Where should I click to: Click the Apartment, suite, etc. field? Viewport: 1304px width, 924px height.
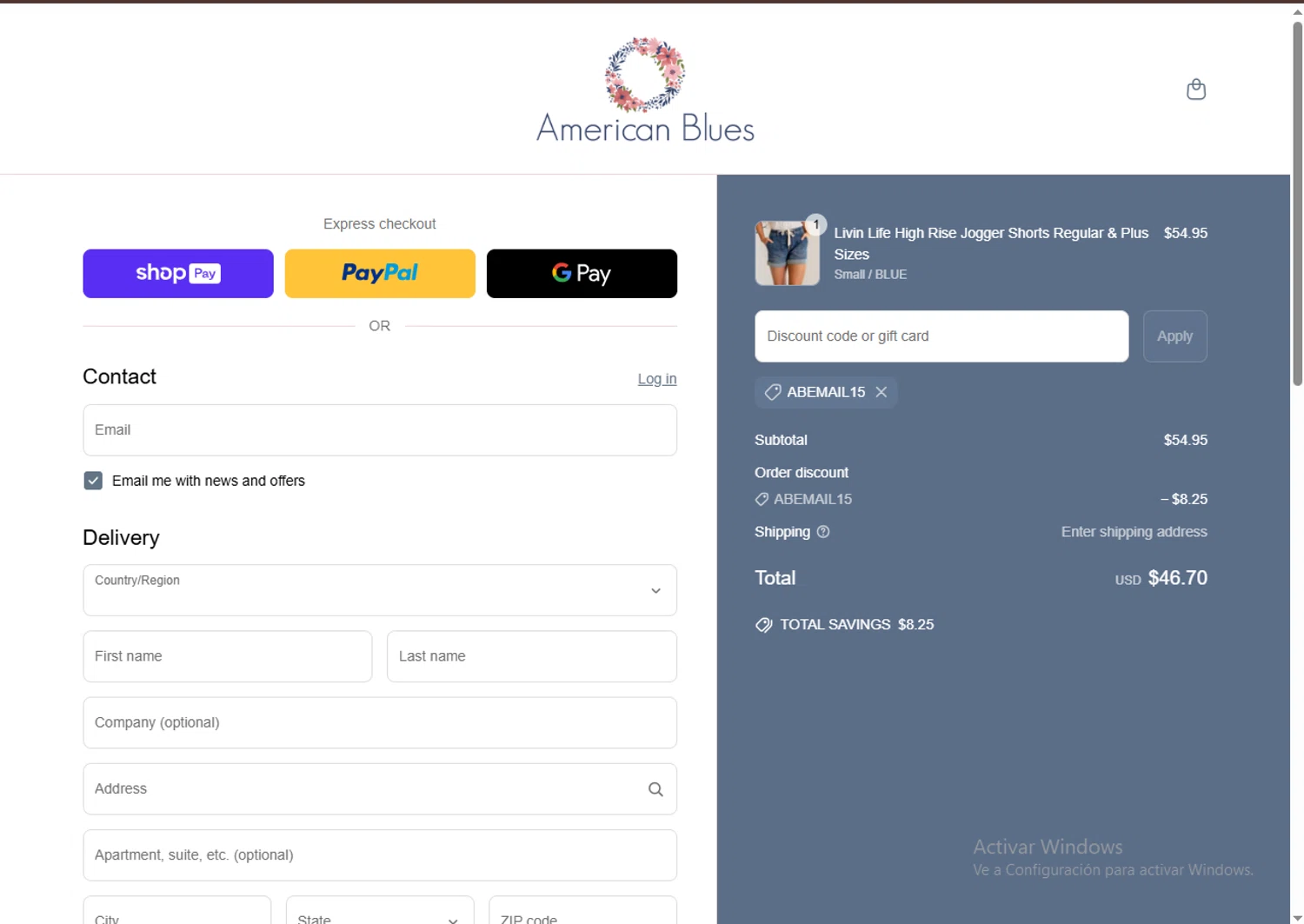point(380,855)
